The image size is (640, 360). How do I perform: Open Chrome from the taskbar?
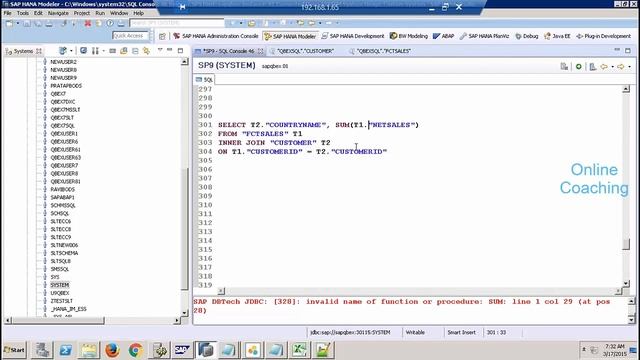tap(136, 350)
